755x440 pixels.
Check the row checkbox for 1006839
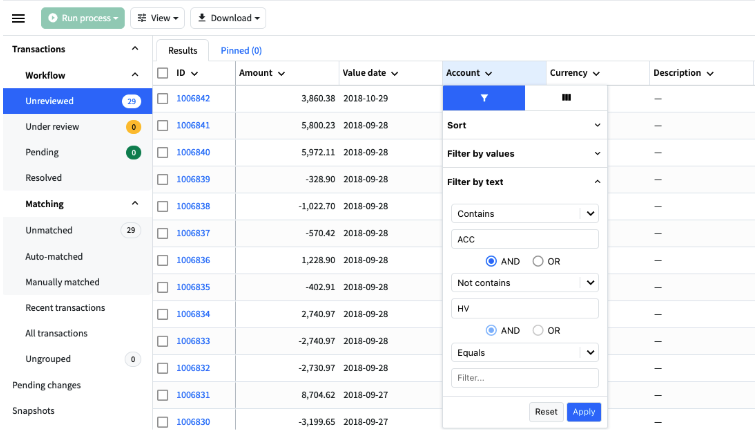click(163, 180)
